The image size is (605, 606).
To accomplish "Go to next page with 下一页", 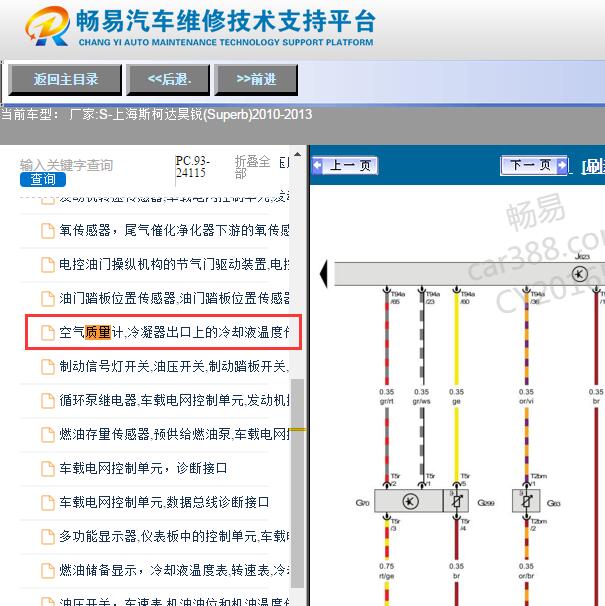I will click(534, 165).
